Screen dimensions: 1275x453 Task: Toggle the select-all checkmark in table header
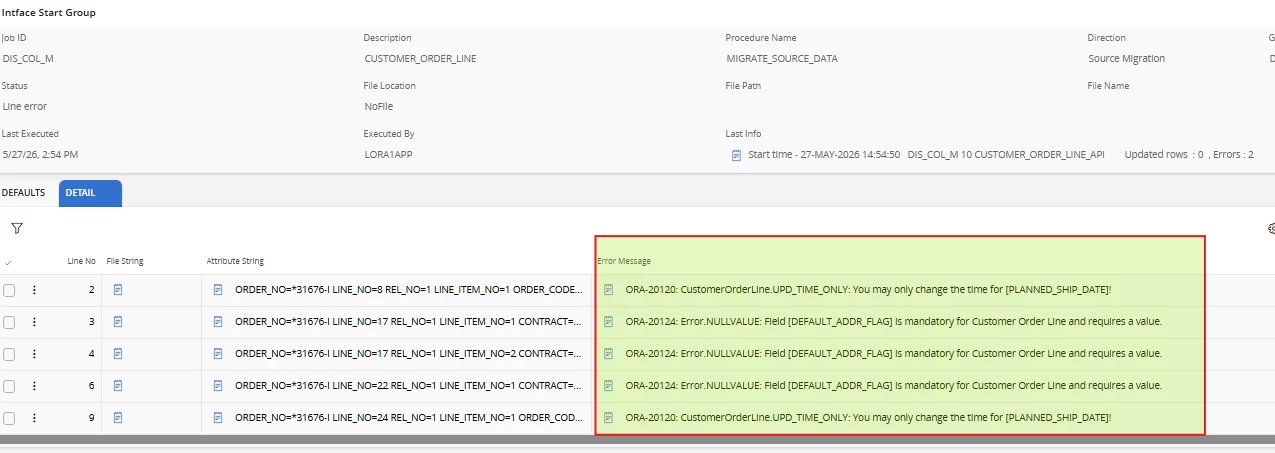pyautogui.click(x=9, y=262)
